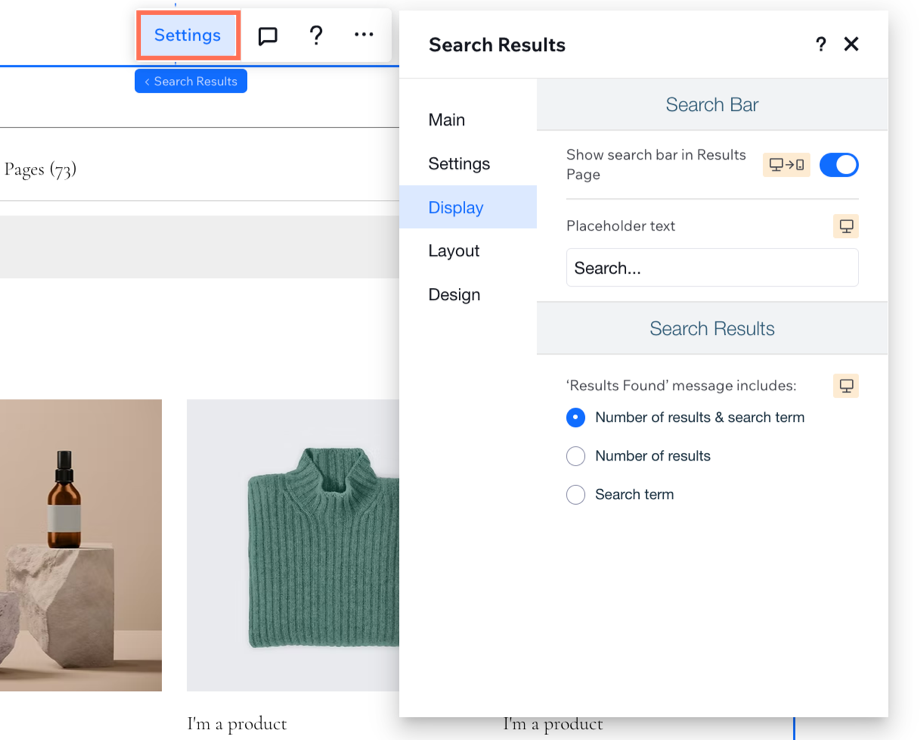The width and height of the screenshot is (924, 740).
Task: Click the blue Search Results breadcrumb label
Action: pyautogui.click(x=191, y=81)
